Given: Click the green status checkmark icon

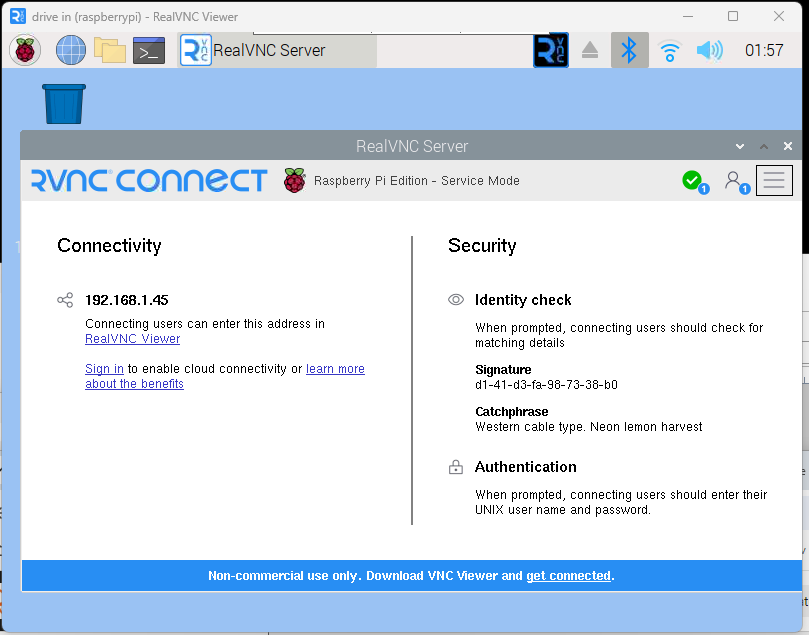Looking at the screenshot, I should click(x=692, y=180).
